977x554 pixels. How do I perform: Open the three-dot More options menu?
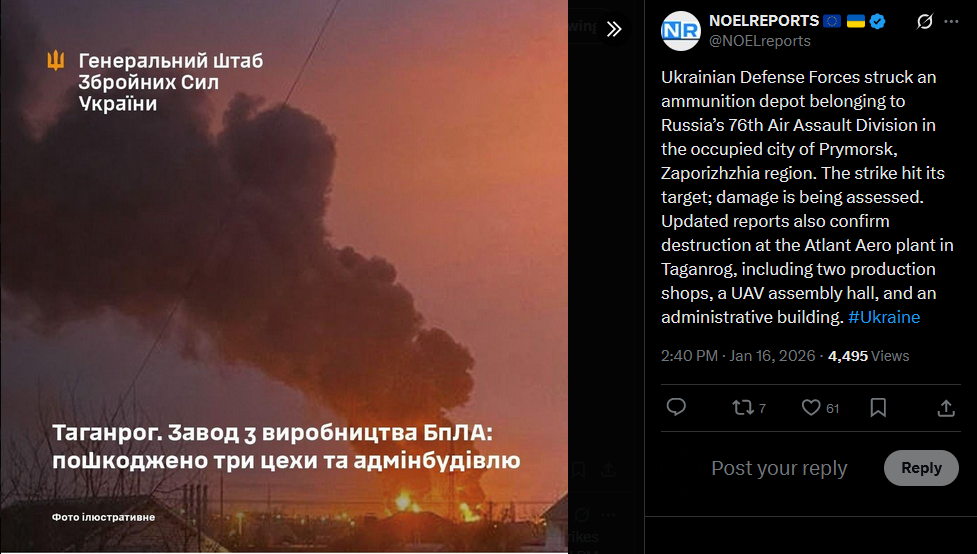(x=951, y=21)
